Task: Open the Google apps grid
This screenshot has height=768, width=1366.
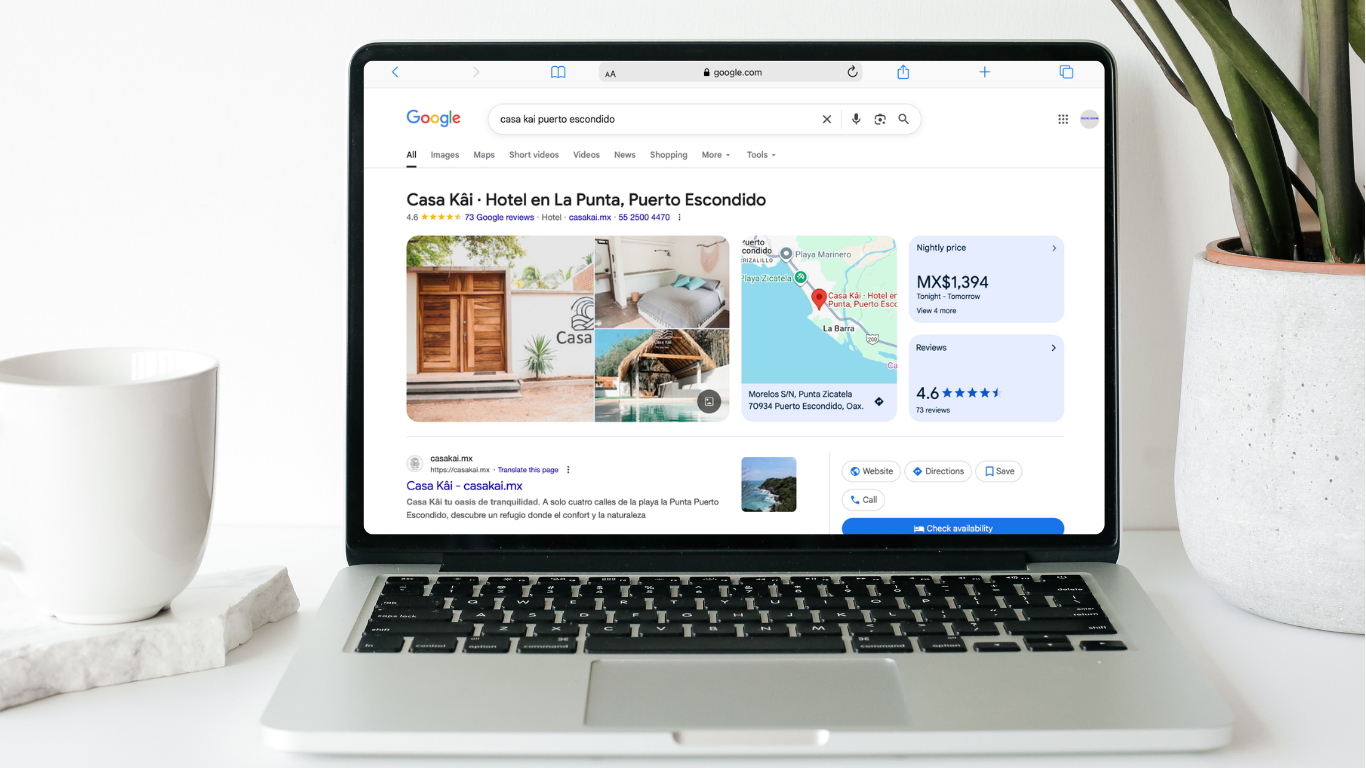Action: (x=1063, y=119)
